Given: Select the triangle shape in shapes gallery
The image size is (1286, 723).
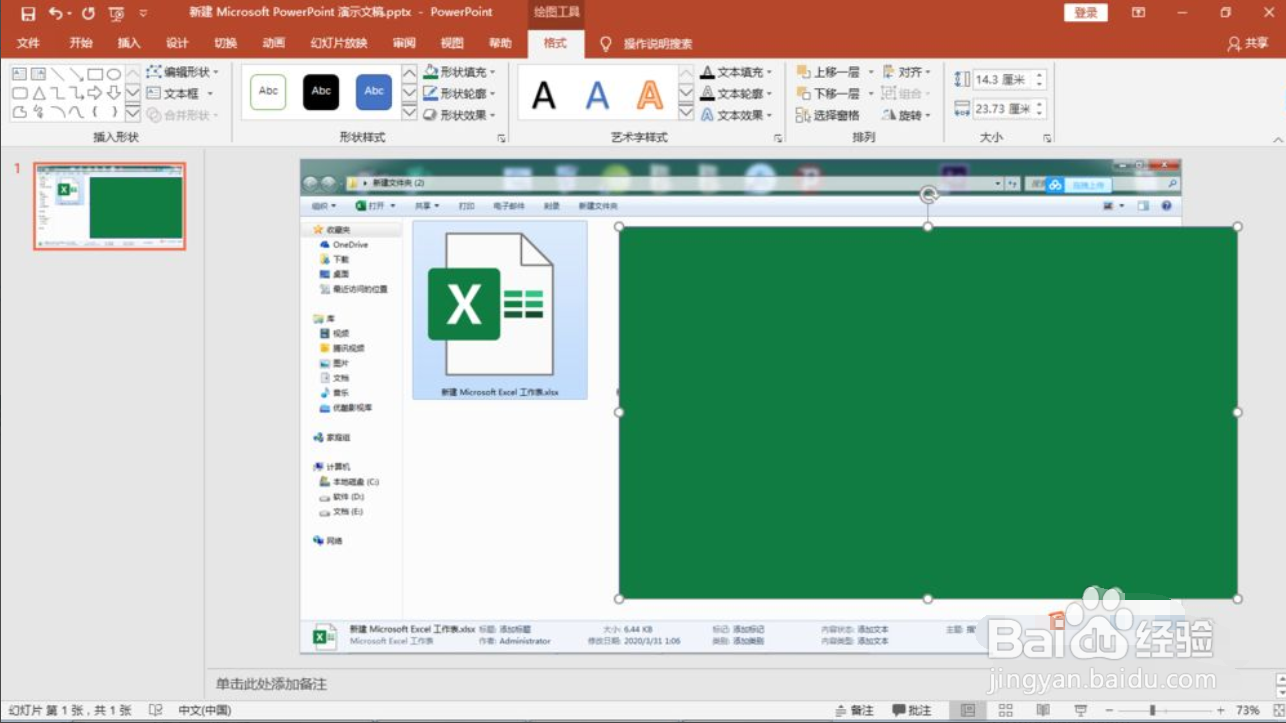Looking at the screenshot, I should pyautogui.click(x=38, y=93).
